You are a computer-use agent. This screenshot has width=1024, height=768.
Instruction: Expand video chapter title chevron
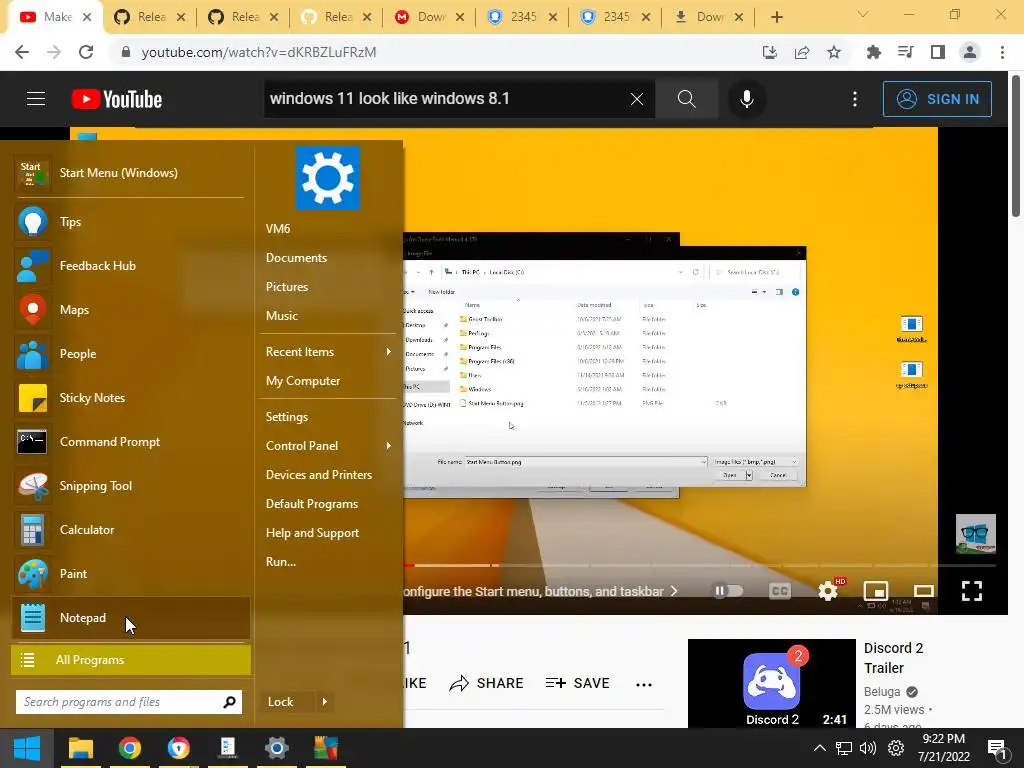[674, 591]
